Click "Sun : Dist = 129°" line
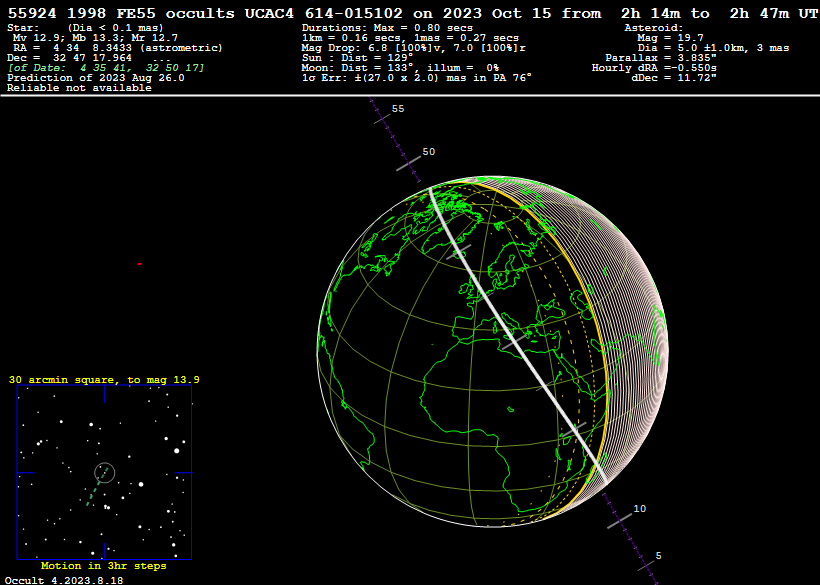 point(357,58)
